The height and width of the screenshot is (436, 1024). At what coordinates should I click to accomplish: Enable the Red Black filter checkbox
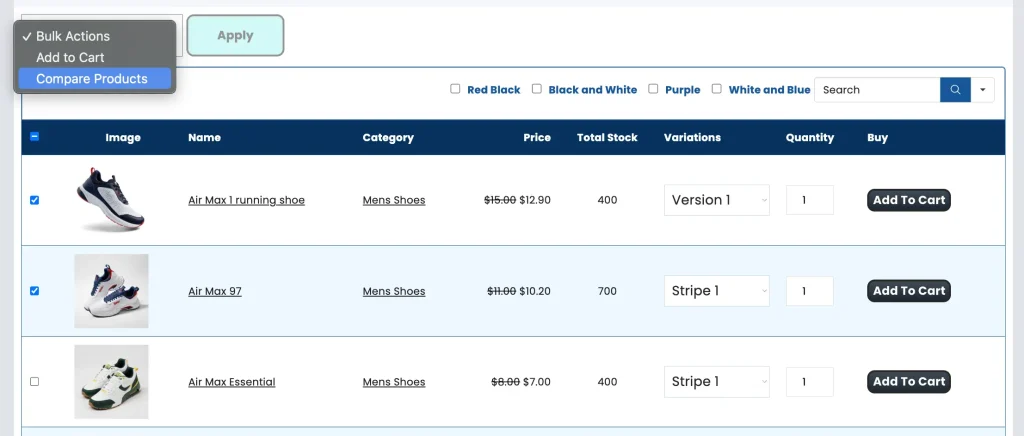click(x=455, y=89)
